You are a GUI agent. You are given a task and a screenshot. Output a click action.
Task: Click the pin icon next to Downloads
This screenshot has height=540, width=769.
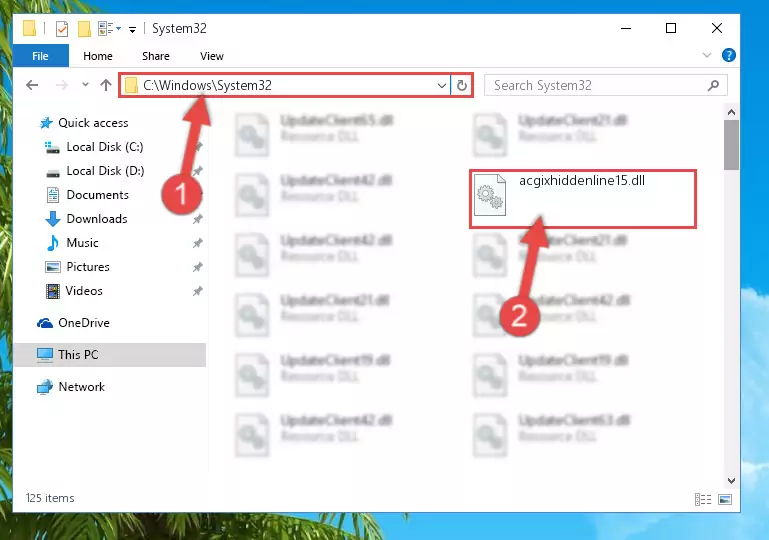pos(197,219)
